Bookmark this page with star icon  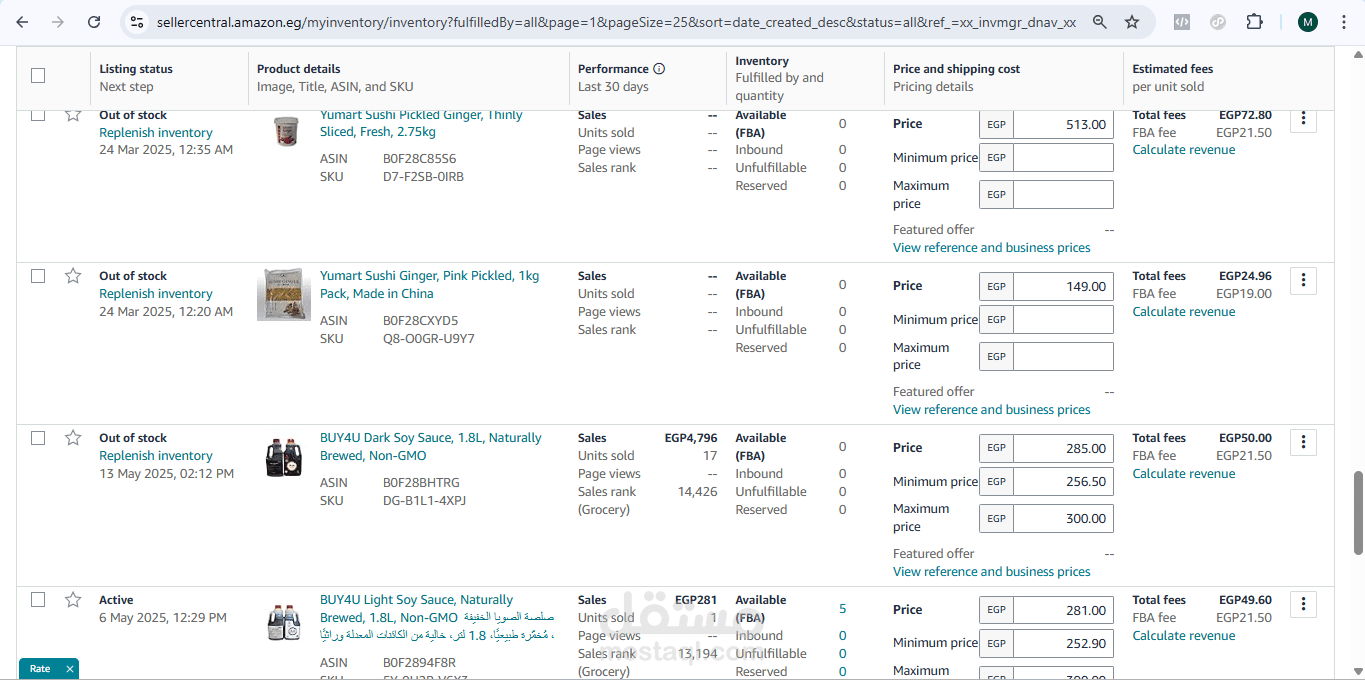[x=1132, y=22]
